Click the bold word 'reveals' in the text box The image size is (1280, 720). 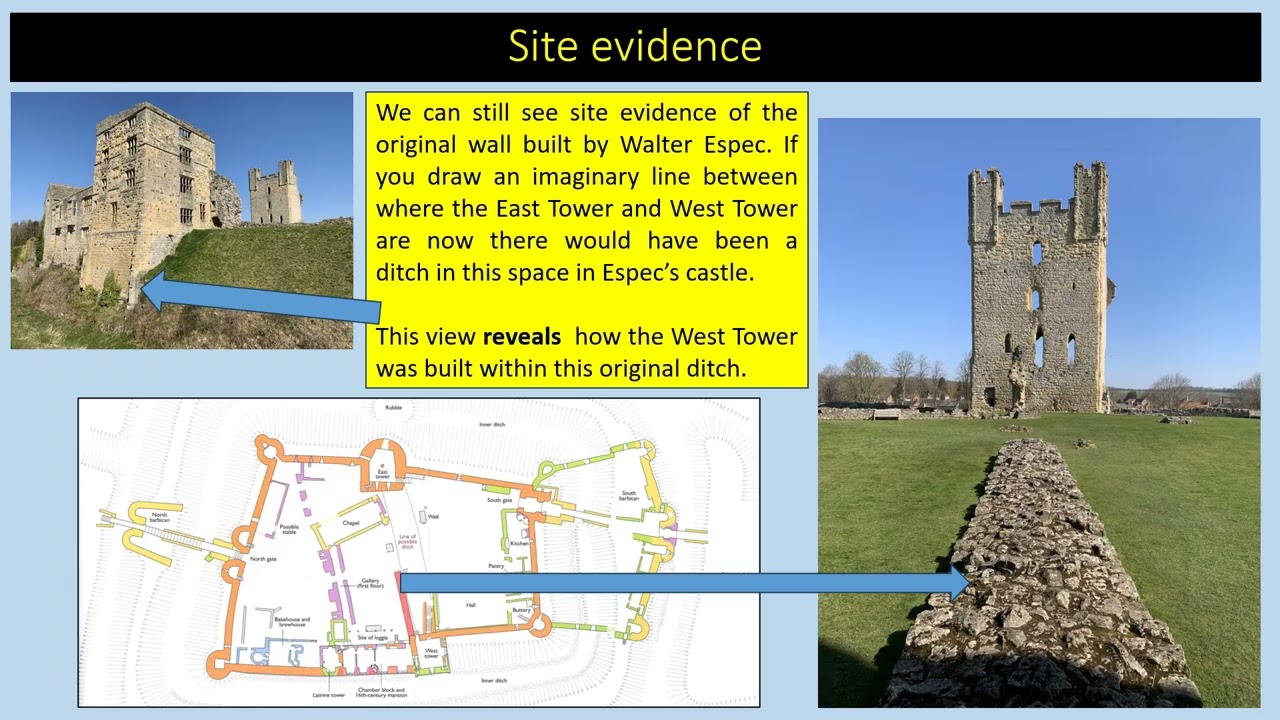[x=521, y=337]
